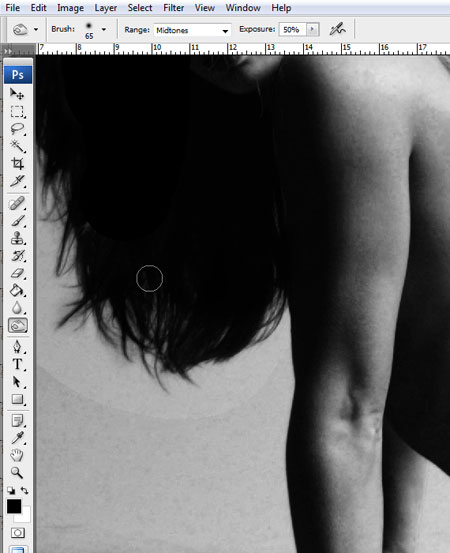Select the Healing Brush tool
Screen dimensions: 450x553
tap(17, 203)
